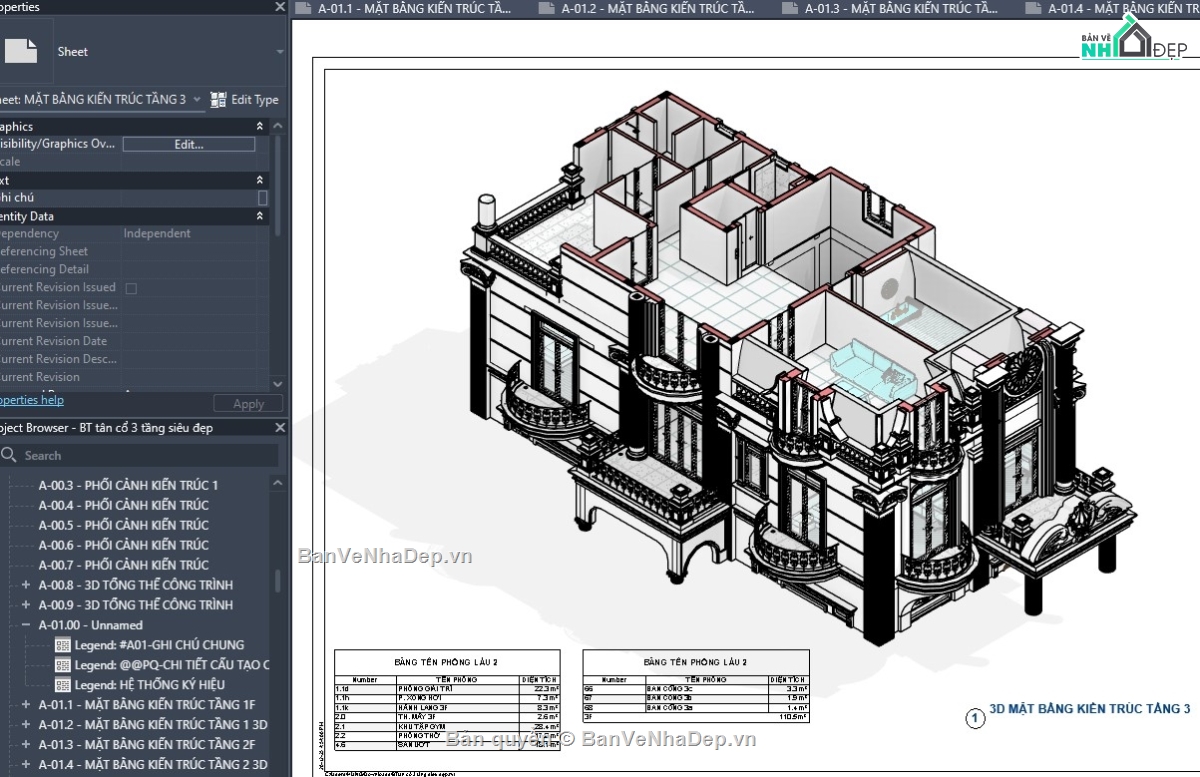
Task: Switch to the A-01.2 view tab
Action: 657,9
